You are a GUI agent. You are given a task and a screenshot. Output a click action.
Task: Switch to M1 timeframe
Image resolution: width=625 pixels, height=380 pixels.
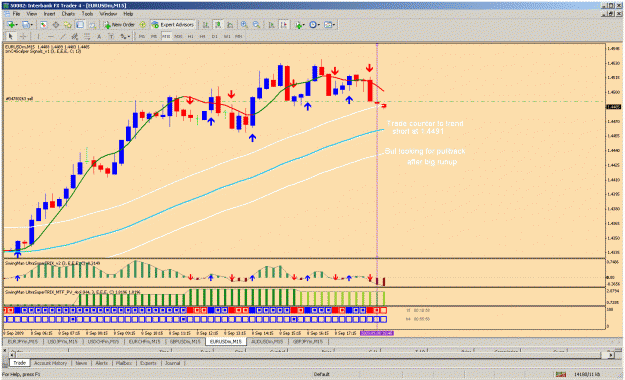pyautogui.click(x=142, y=36)
